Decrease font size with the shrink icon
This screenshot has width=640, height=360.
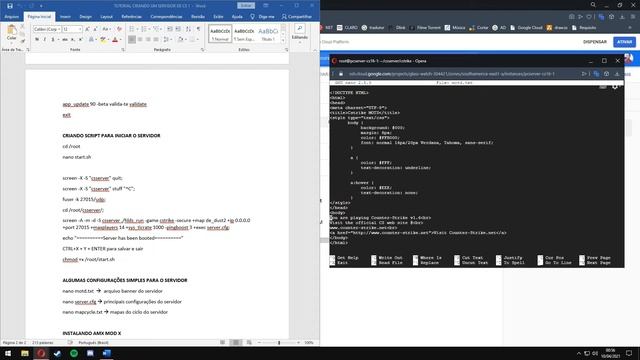95,29
